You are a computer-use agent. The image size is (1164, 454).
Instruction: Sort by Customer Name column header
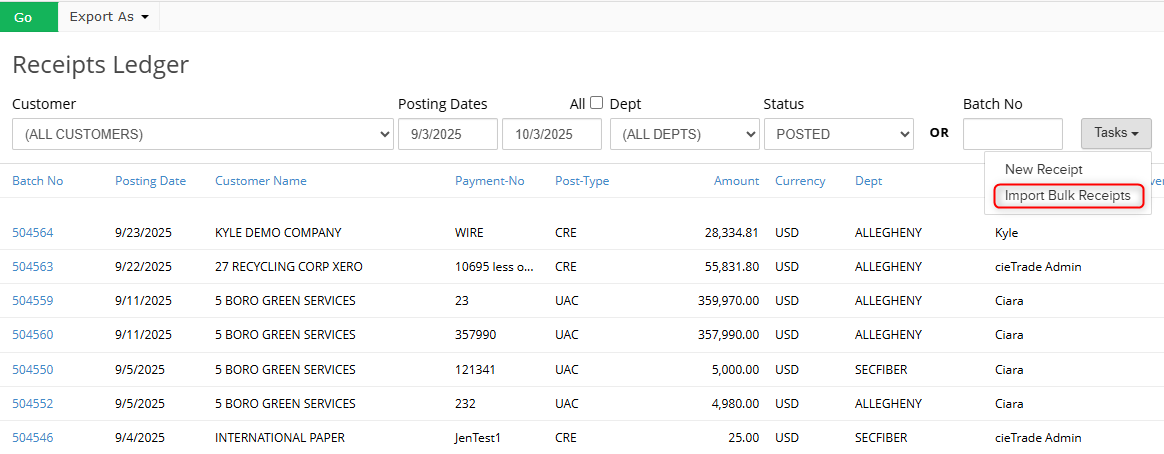pyautogui.click(x=261, y=181)
